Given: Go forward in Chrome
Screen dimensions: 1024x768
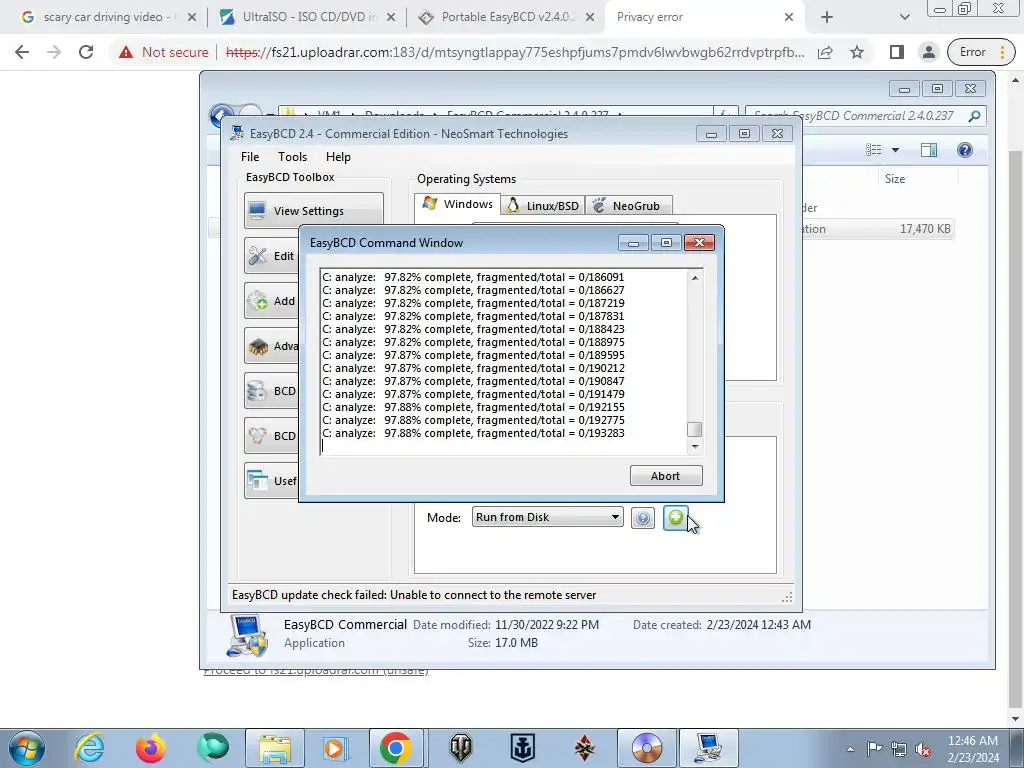Looking at the screenshot, I should (54, 52).
